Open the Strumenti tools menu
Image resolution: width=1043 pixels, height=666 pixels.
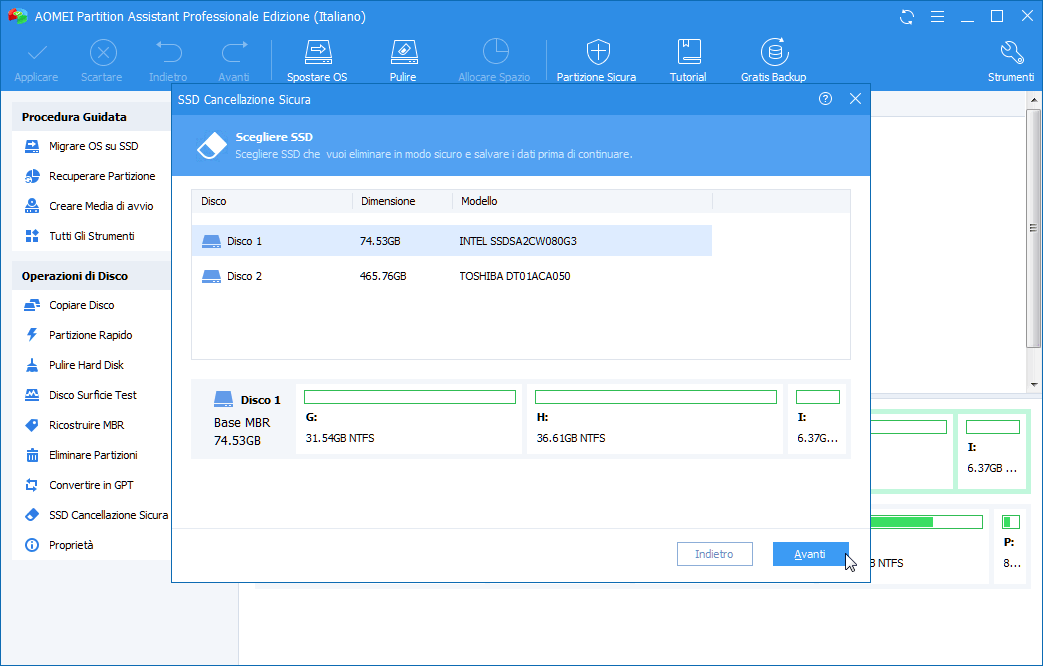[1011, 61]
